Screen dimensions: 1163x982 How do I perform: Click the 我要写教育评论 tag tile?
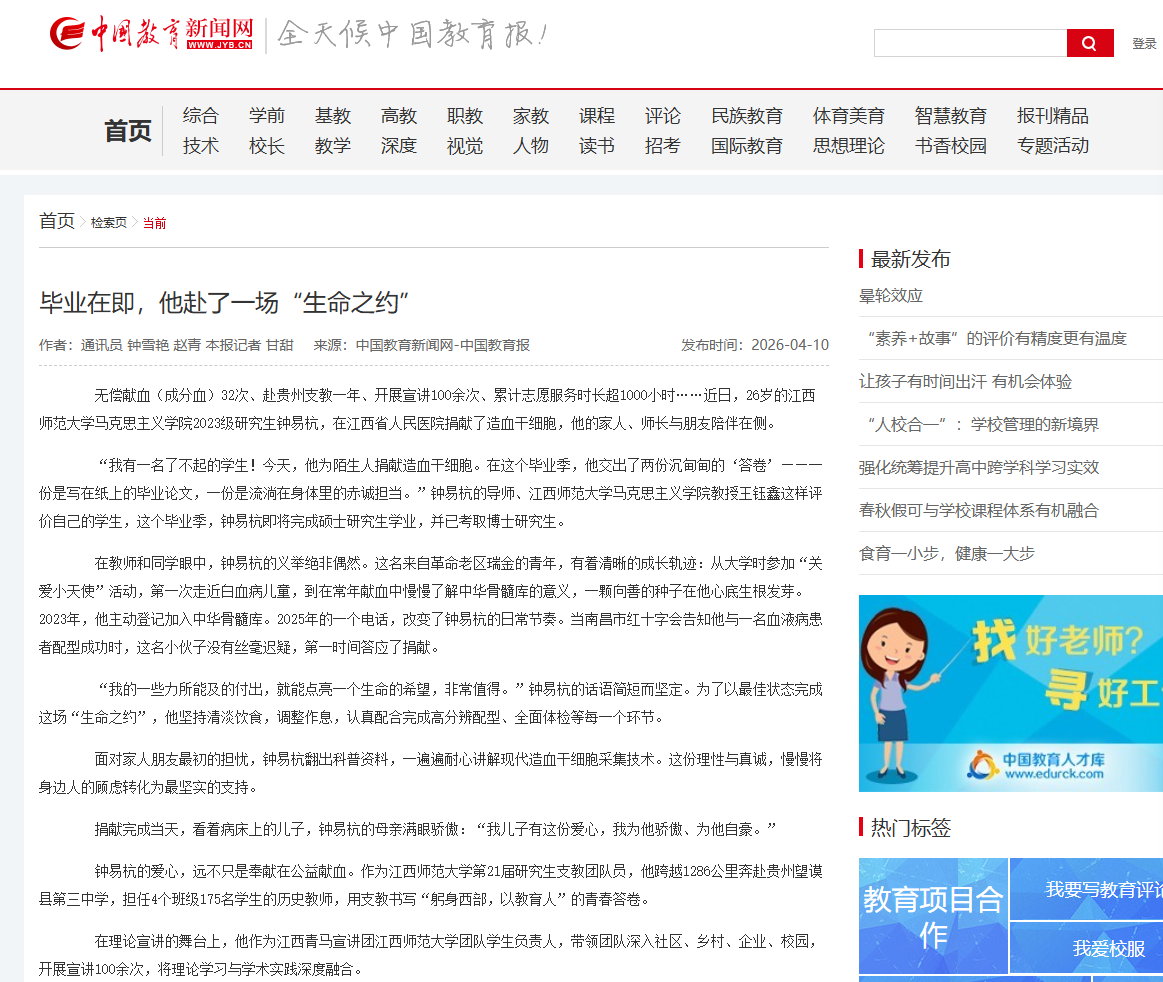click(x=1097, y=889)
